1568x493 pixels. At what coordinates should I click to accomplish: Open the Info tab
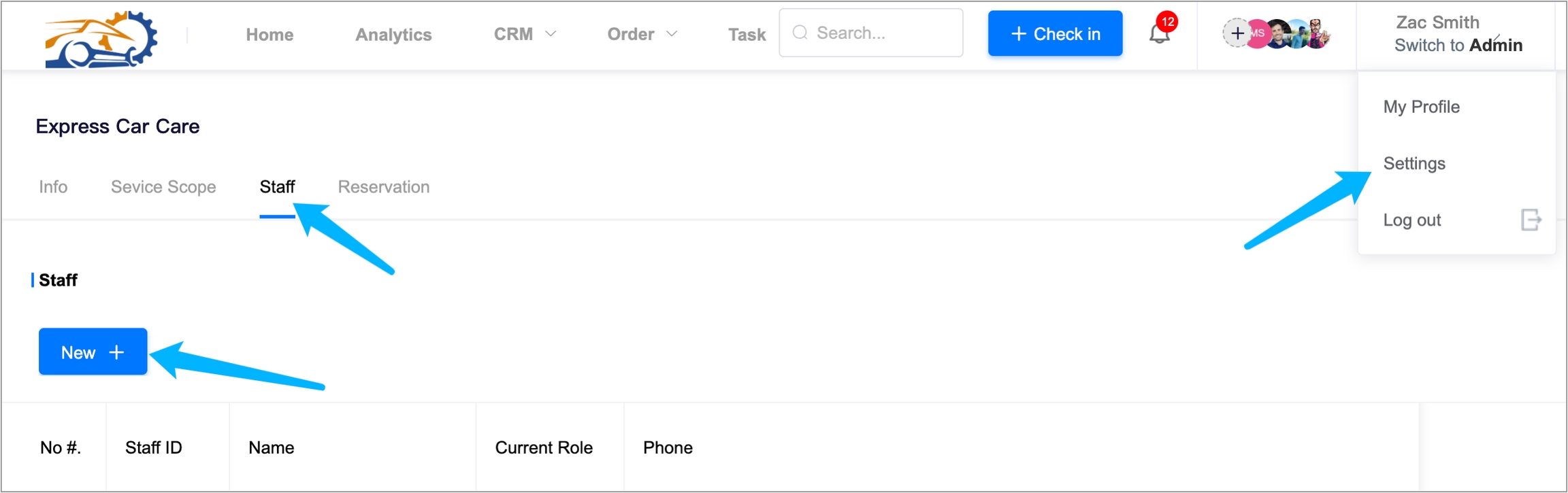pos(53,187)
